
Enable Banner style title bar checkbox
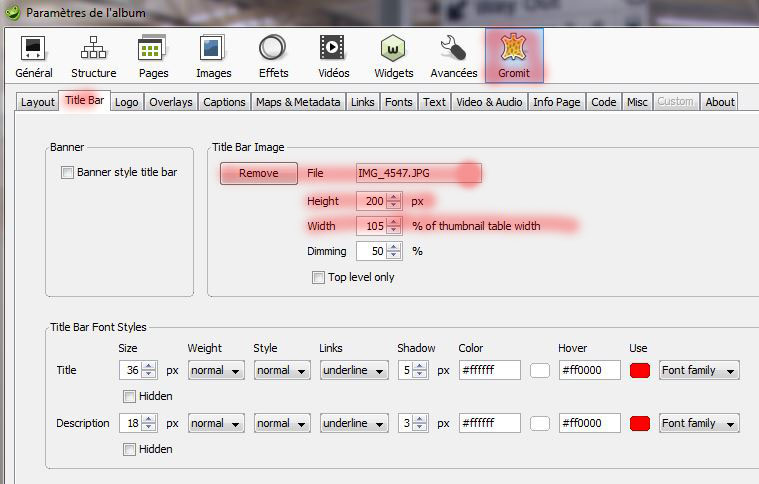pyautogui.click(x=68, y=173)
